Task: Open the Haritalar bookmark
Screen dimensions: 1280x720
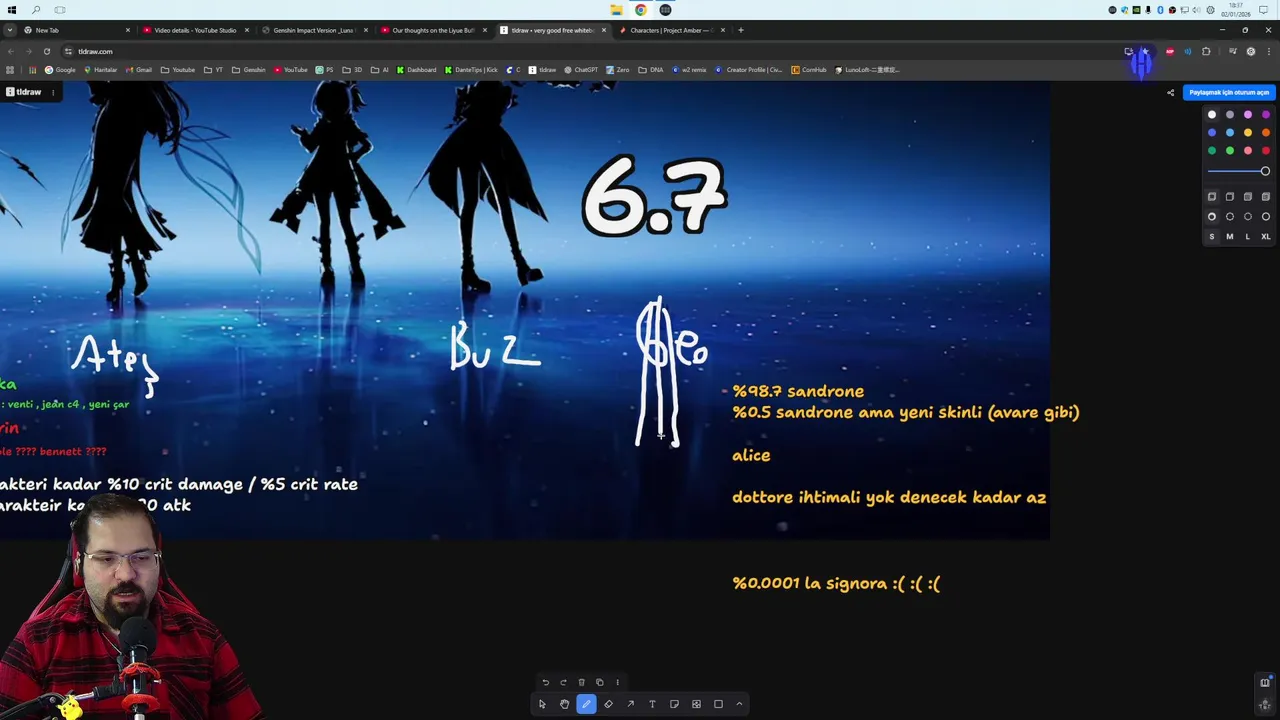Action: click(x=100, y=70)
